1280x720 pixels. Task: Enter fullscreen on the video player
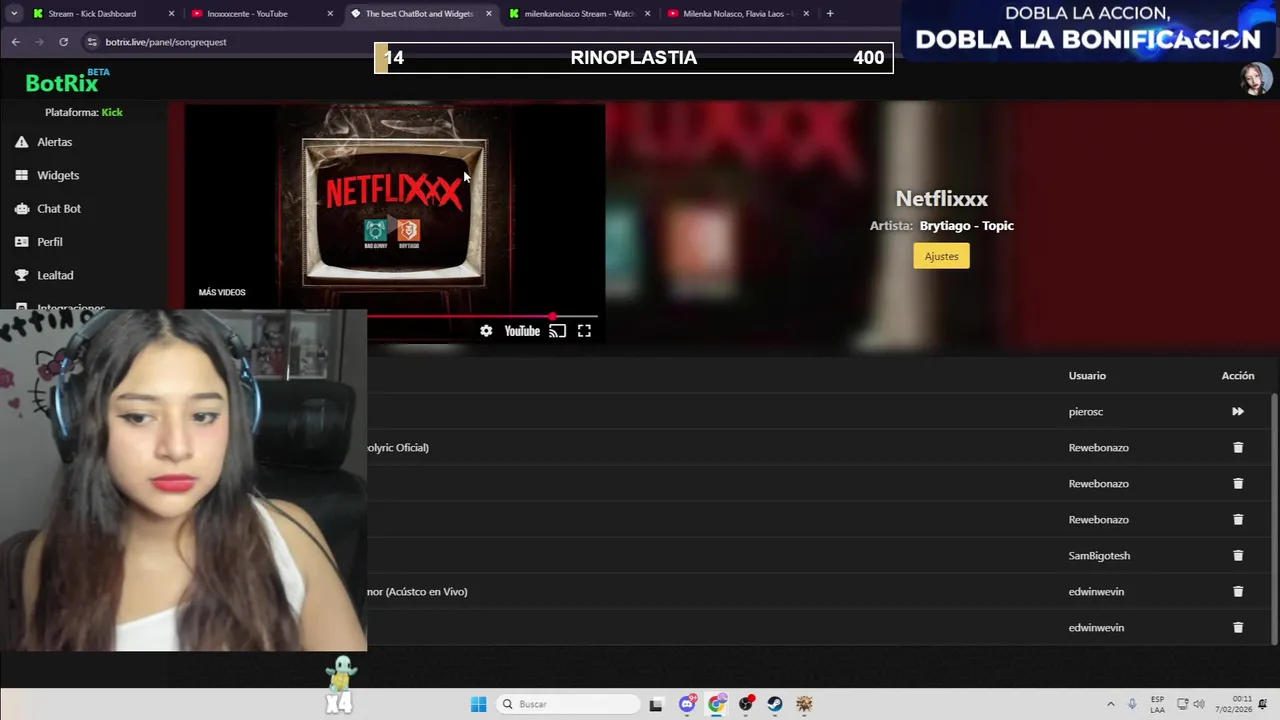pos(584,331)
